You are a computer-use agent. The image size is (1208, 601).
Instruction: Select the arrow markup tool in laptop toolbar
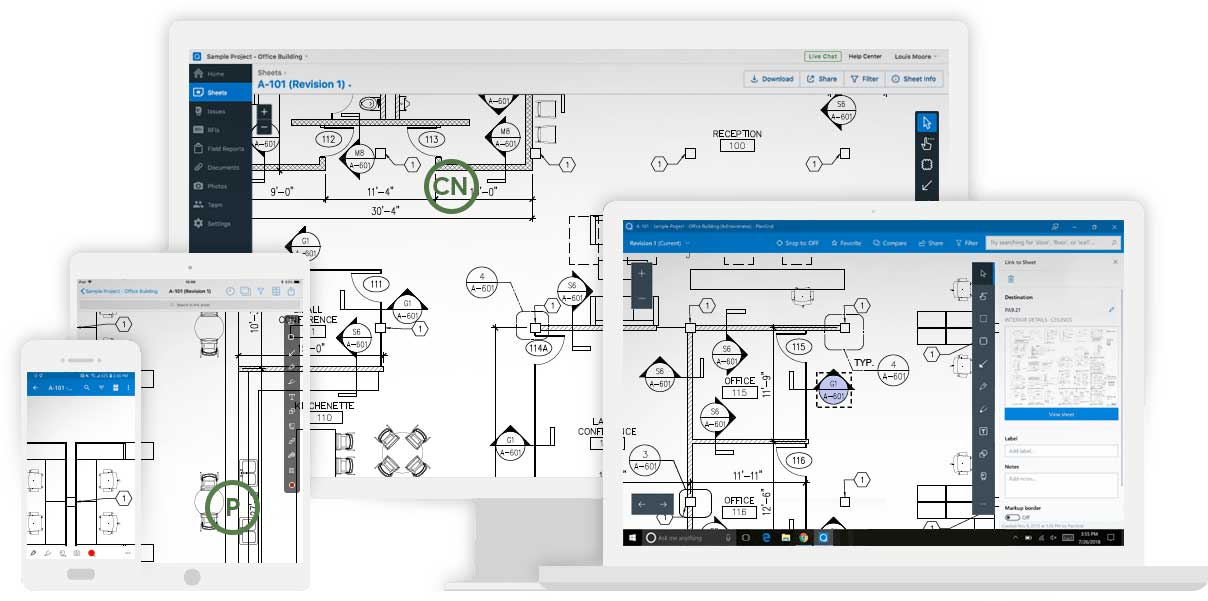pyautogui.click(x=983, y=365)
